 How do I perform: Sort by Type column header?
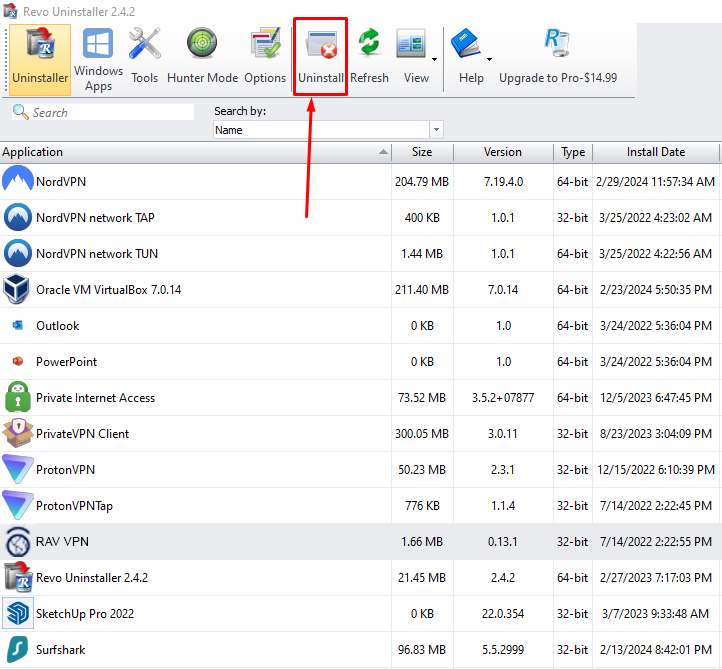click(x=573, y=152)
